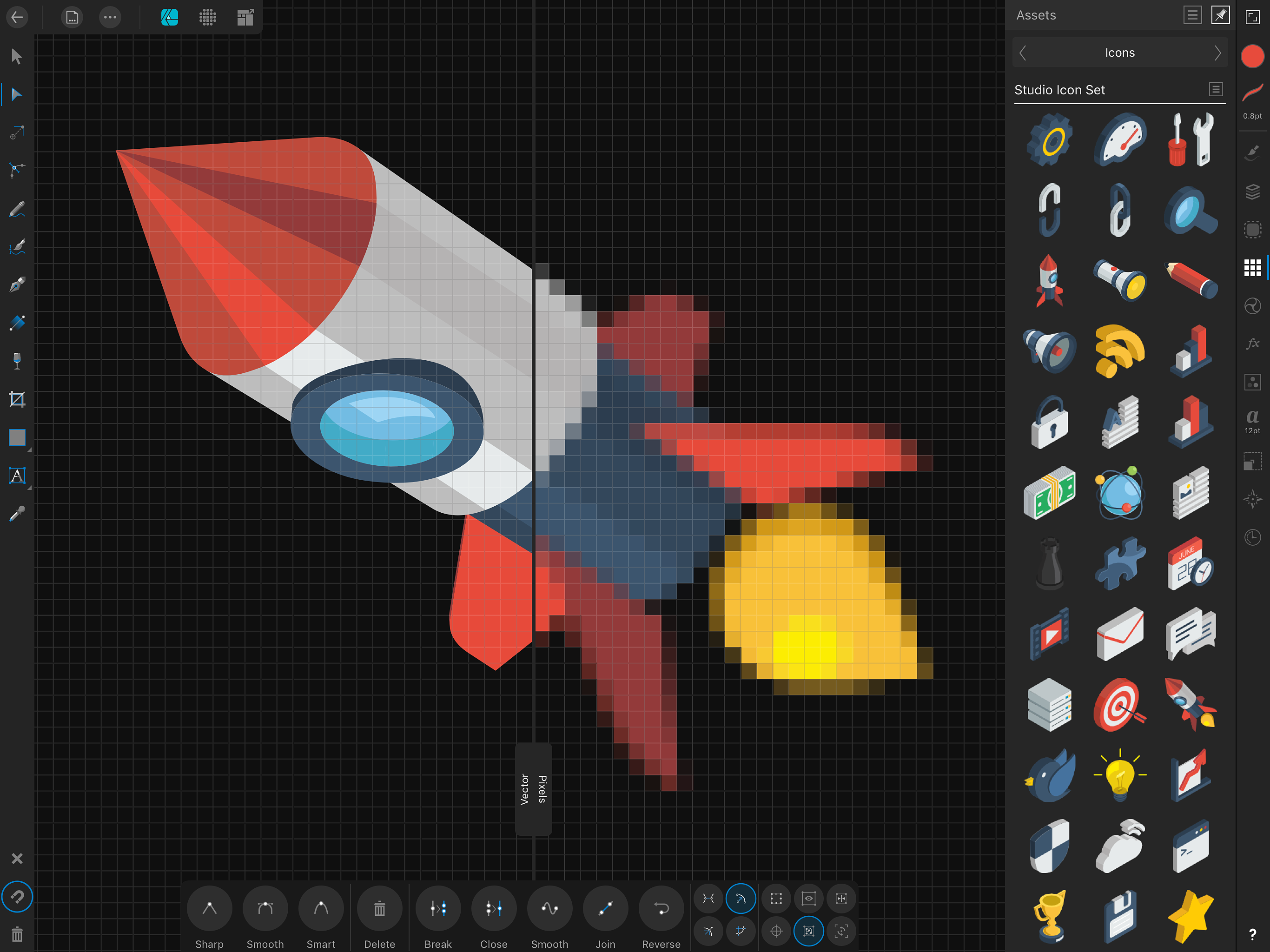
Task: Open the red fill colour swatch
Action: [x=1252, y=56]
